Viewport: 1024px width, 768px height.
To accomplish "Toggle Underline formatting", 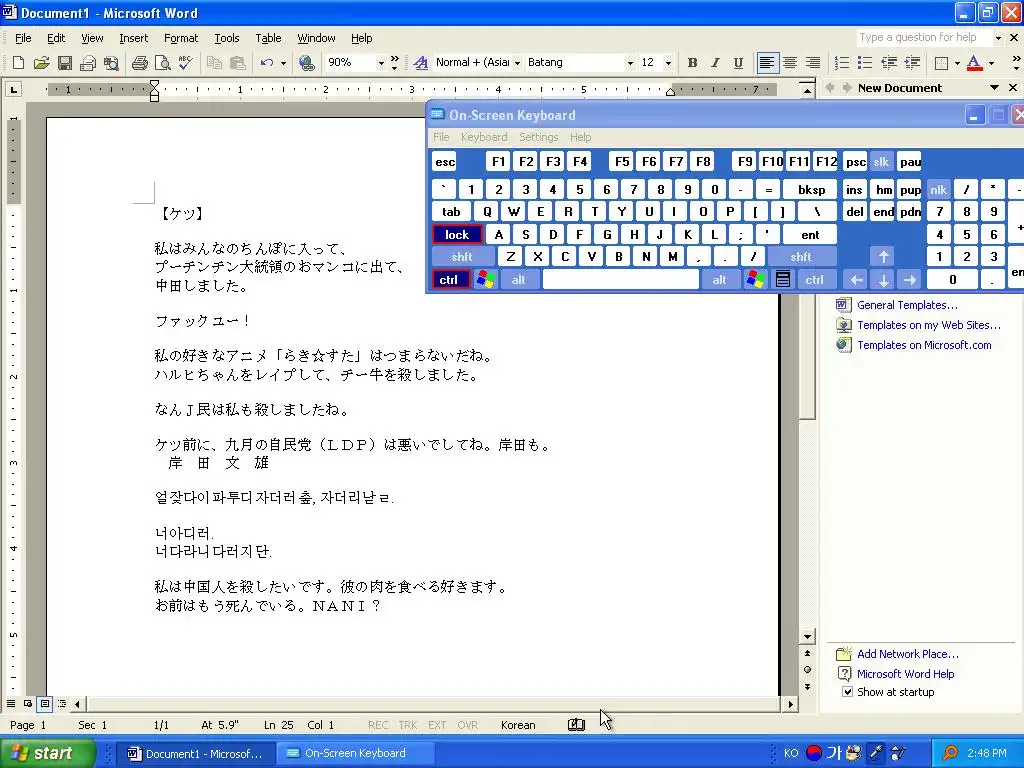I will click(738, 63).
